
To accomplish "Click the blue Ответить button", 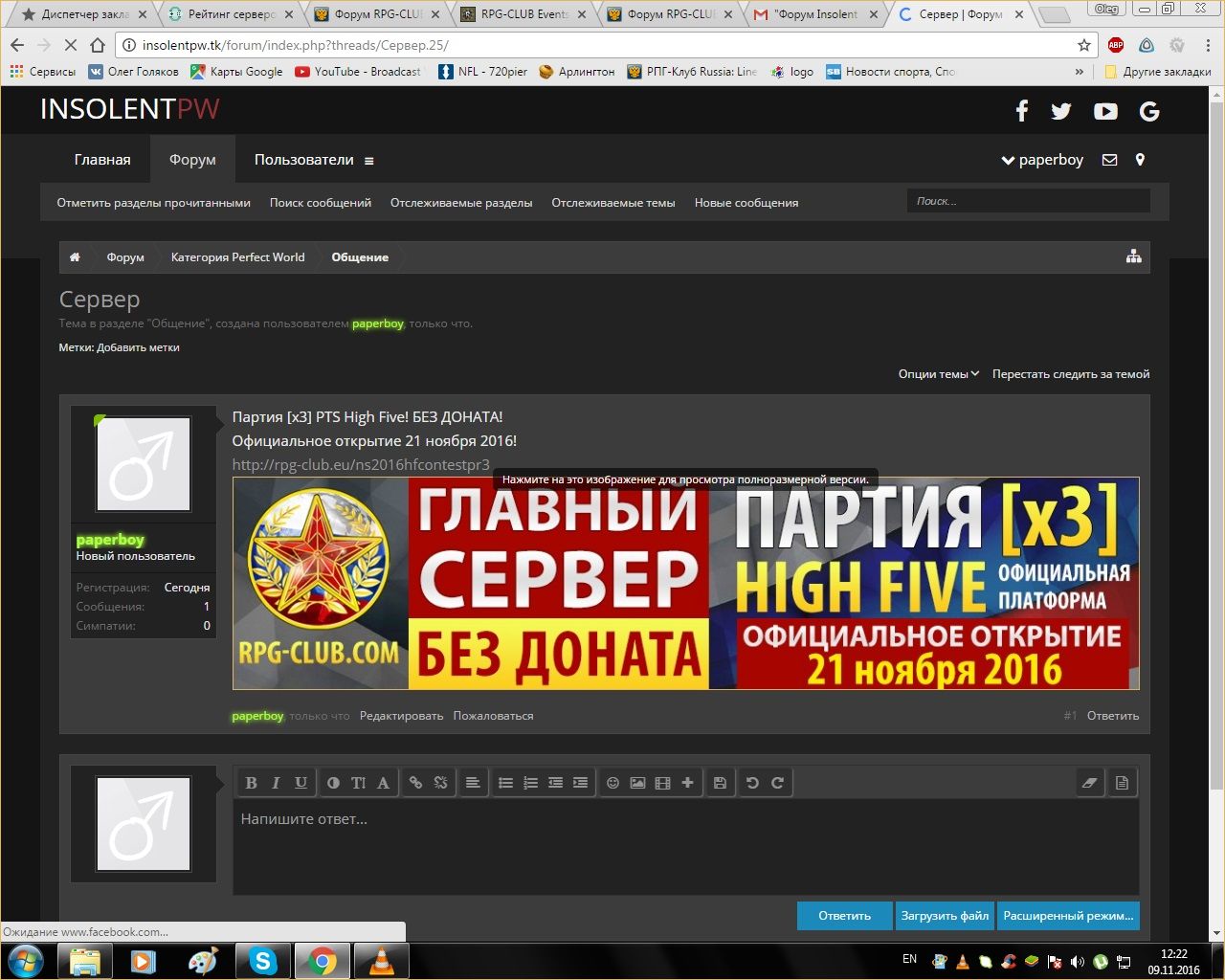I will [x=844, y=916].
